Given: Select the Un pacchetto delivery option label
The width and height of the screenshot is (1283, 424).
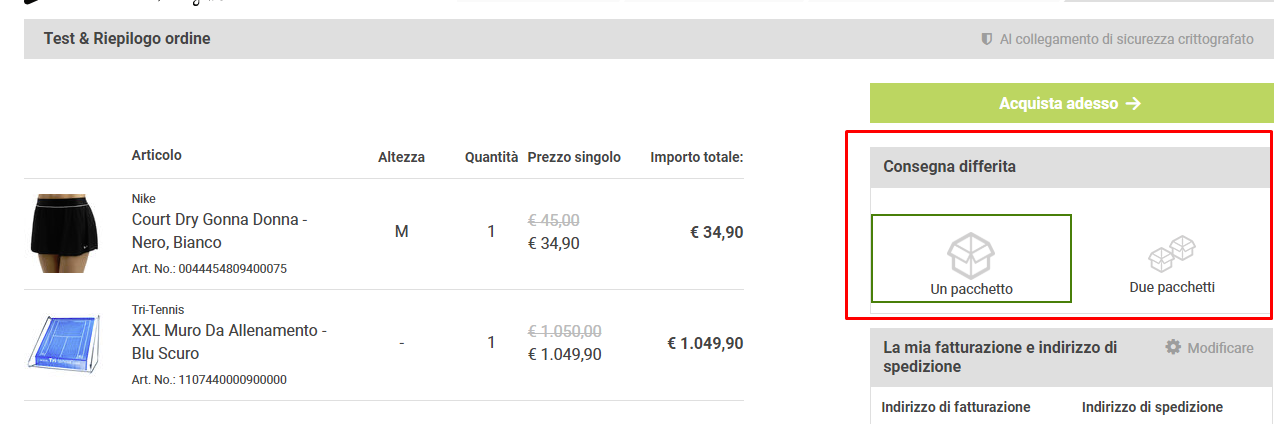Looking at the screenshot, I should 971,289.
